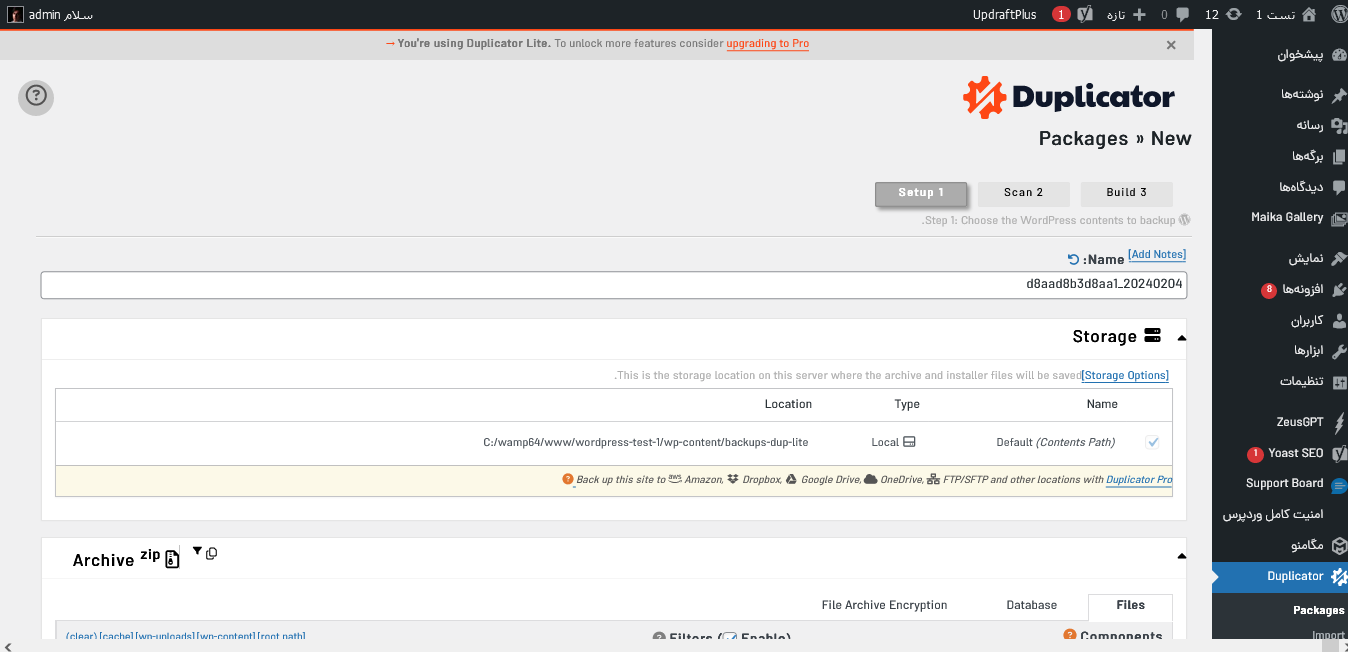Open رسانه media in sidebar

[x=1280, y=125]
